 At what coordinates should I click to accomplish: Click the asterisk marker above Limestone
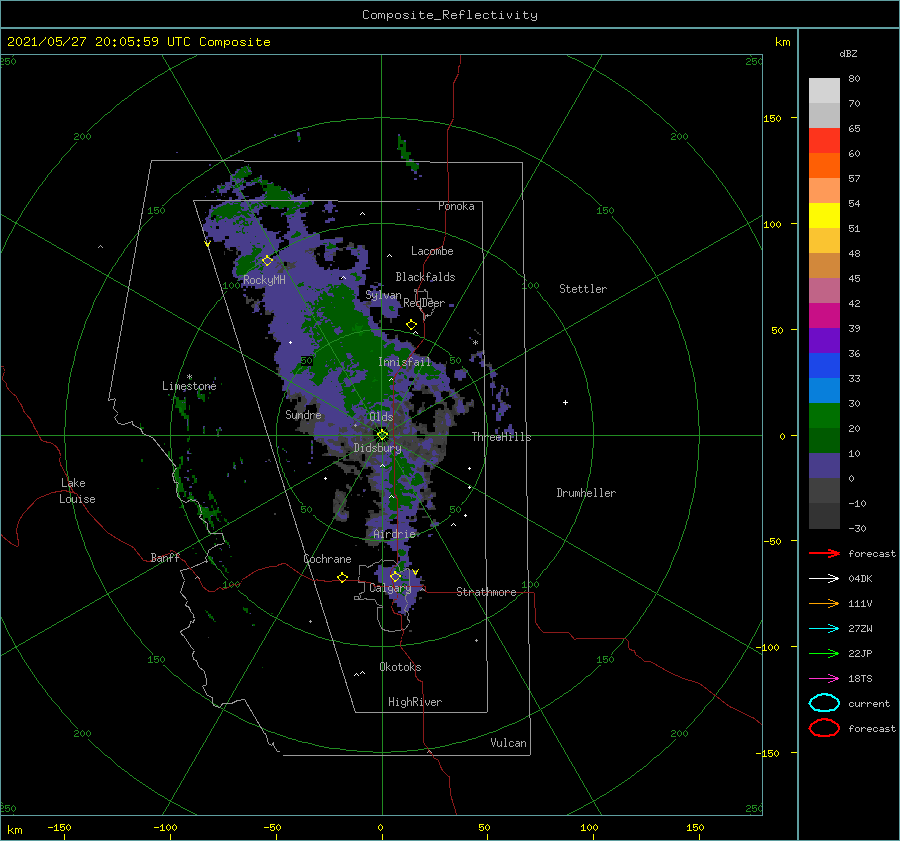point(189,377)
